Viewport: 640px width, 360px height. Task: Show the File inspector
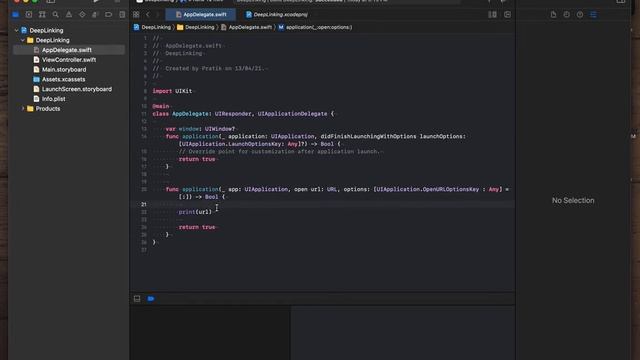553,15
